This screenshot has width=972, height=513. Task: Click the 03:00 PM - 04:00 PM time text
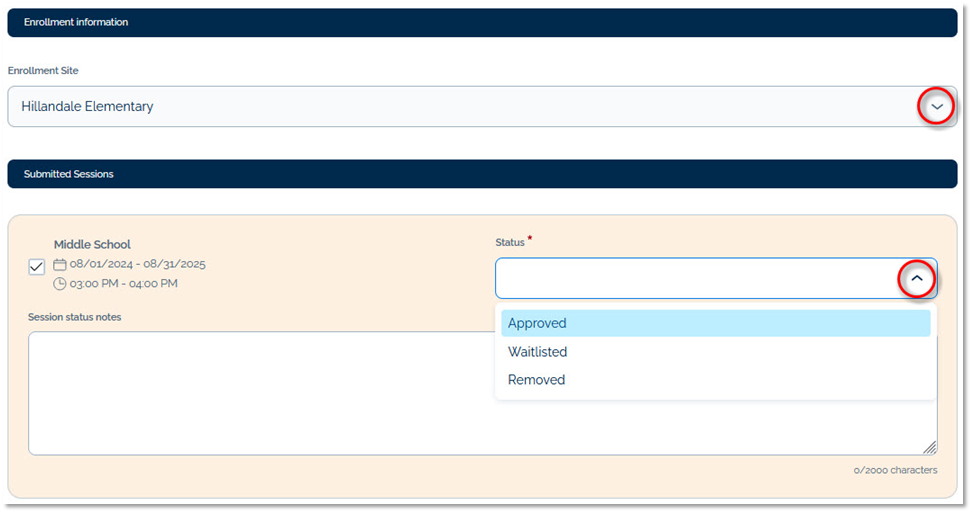click(124, 284)
